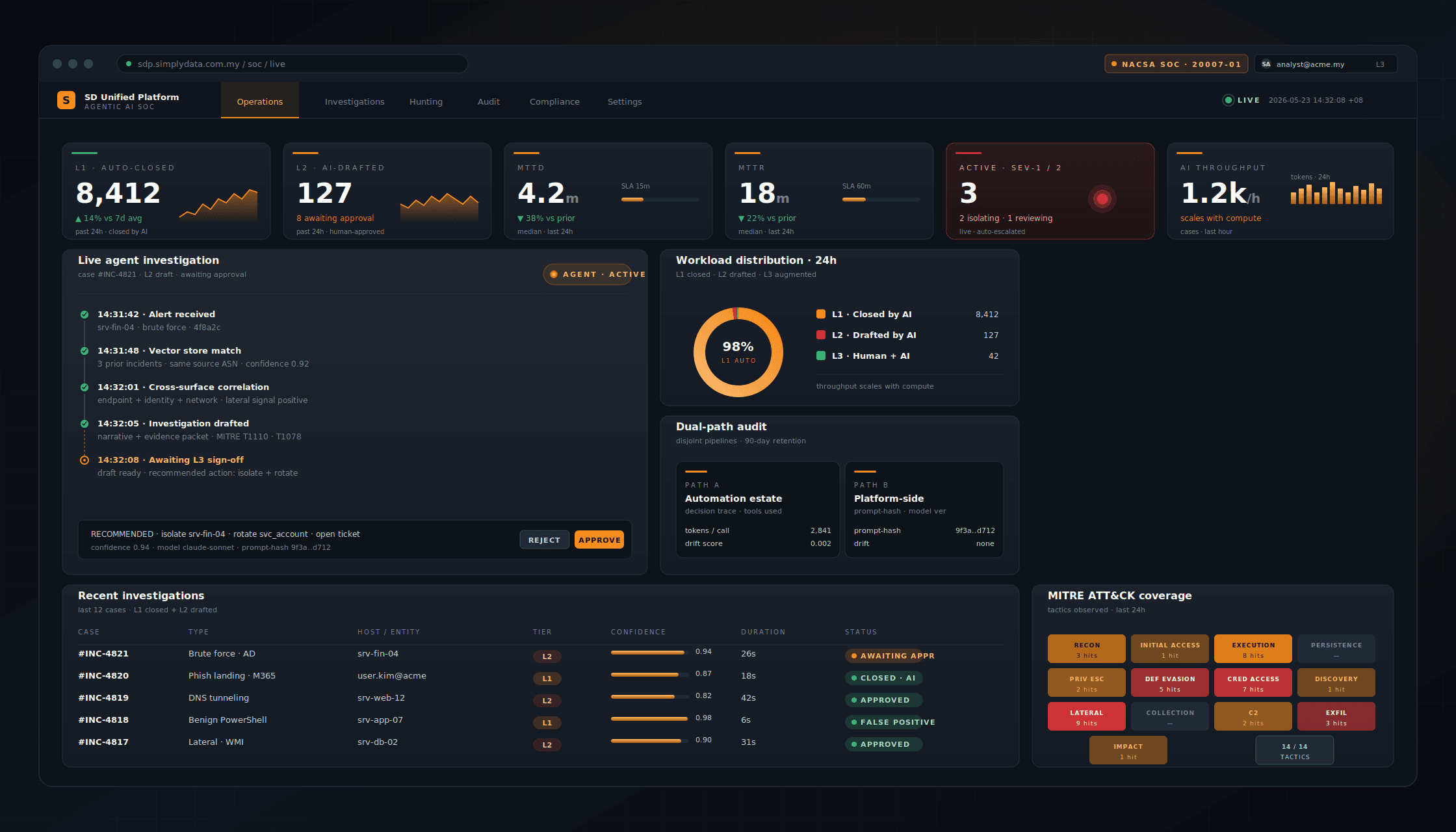Image resolution: width=1456 pixels, height=832 pixels.
Task: Click the orange L1 Closed by AI swatch
Action: [821, 315]
